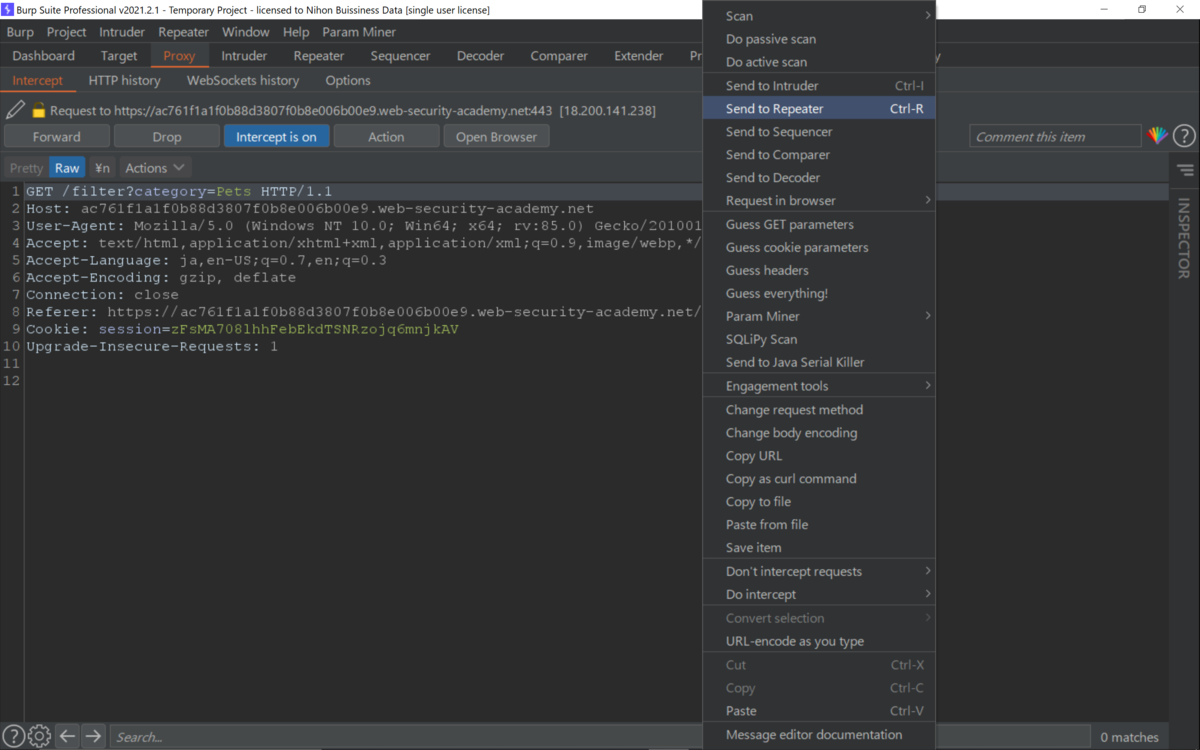This screenshot has width=1200, height=750.
Task: Switch to the Dashboard tab
Action: click(44, 56)
